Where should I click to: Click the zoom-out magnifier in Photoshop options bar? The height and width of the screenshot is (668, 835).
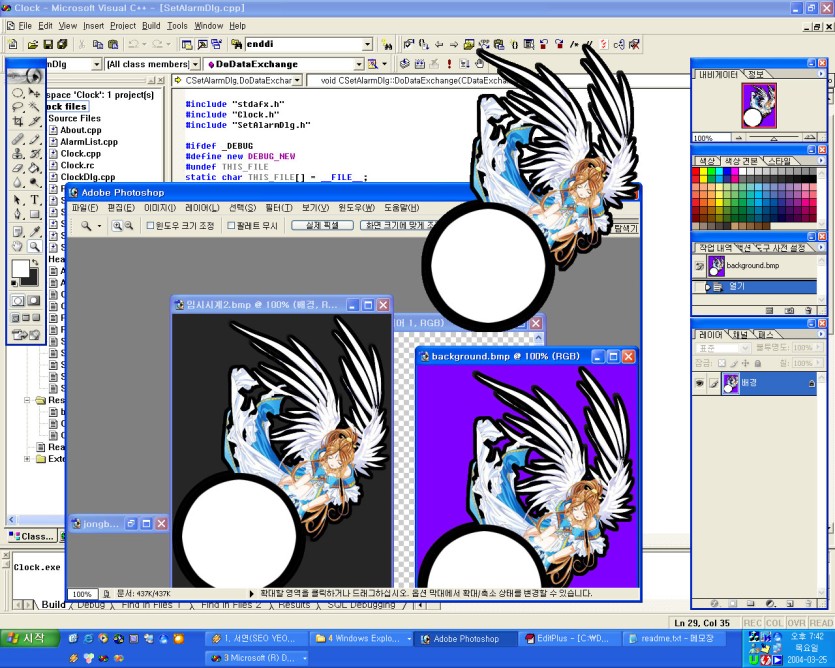click(129, 226)
